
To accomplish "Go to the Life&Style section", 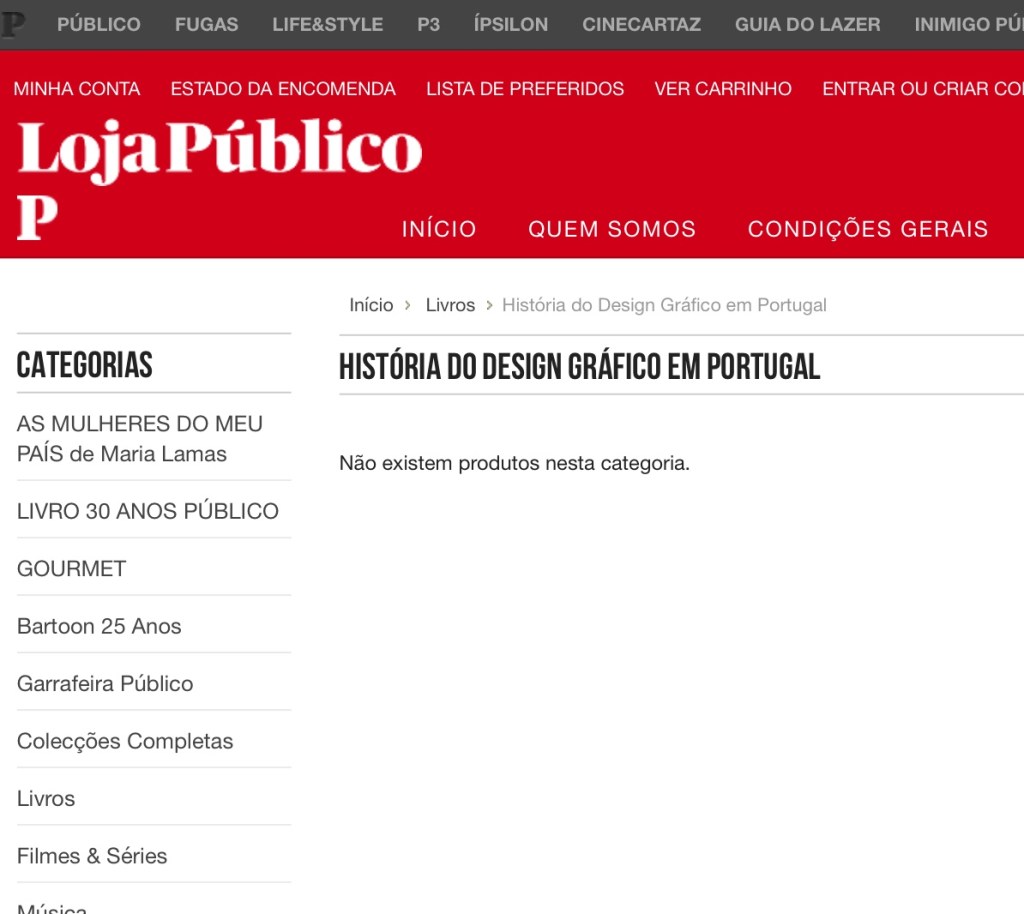I will tap(327, 24).
